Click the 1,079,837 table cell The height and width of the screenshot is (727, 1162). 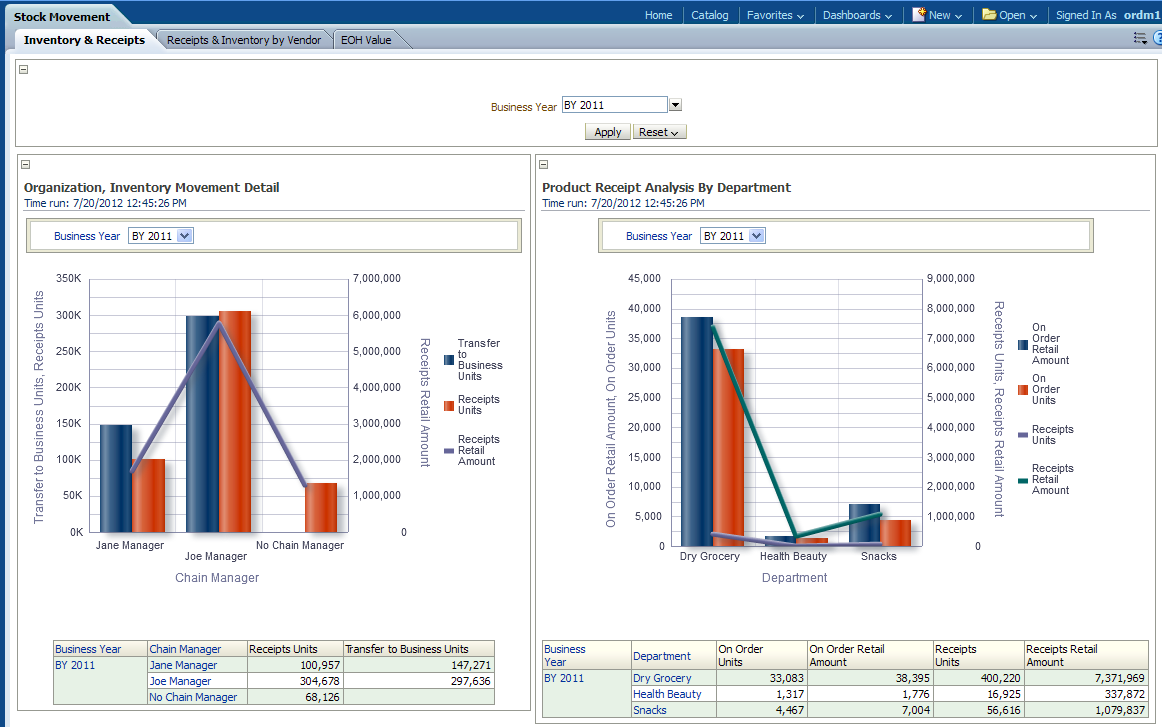coord(1086,710)
